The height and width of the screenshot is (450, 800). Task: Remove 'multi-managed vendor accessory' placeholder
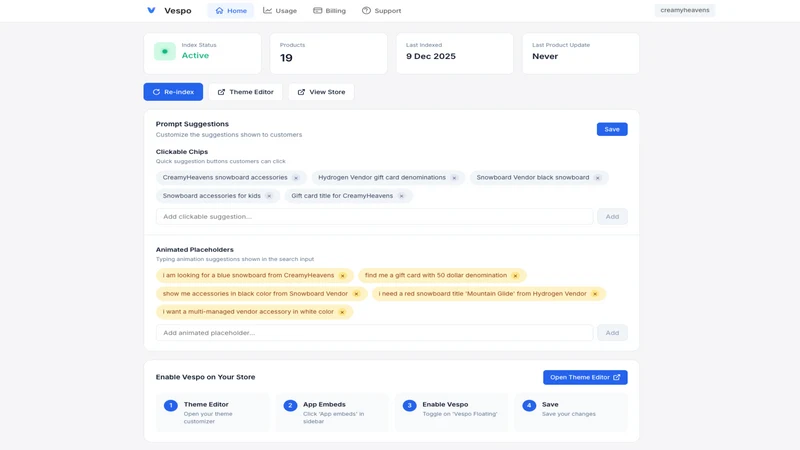342,312
